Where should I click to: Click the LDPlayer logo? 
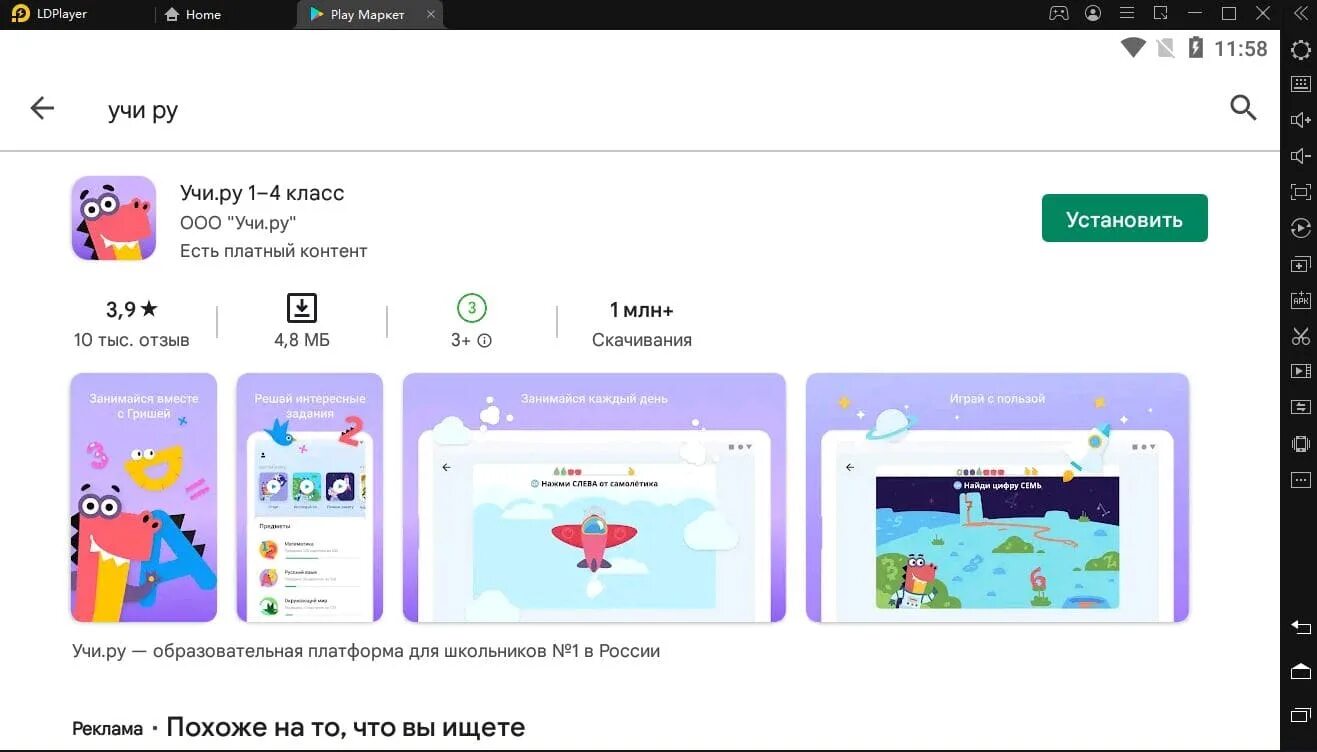[x=19, y=14]
